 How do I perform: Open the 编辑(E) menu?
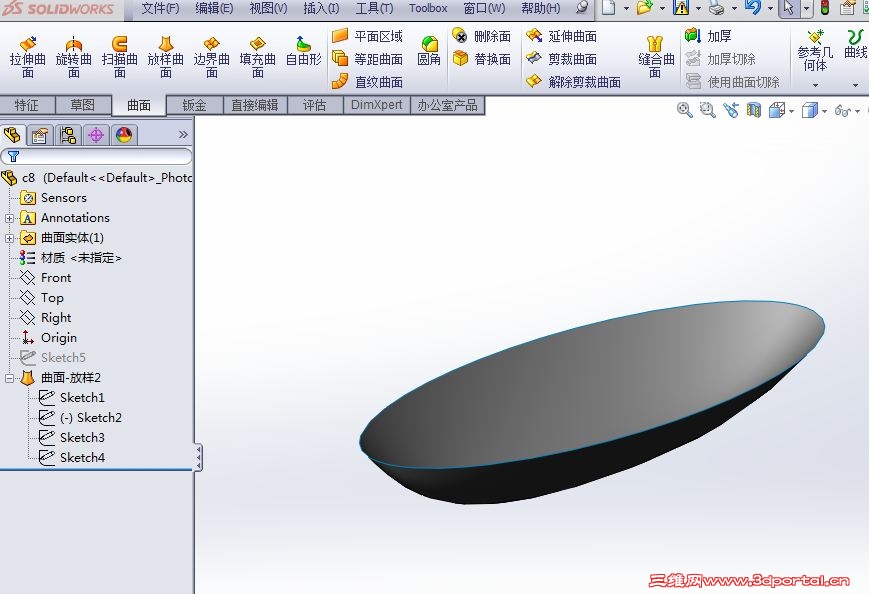coord(214,8)
